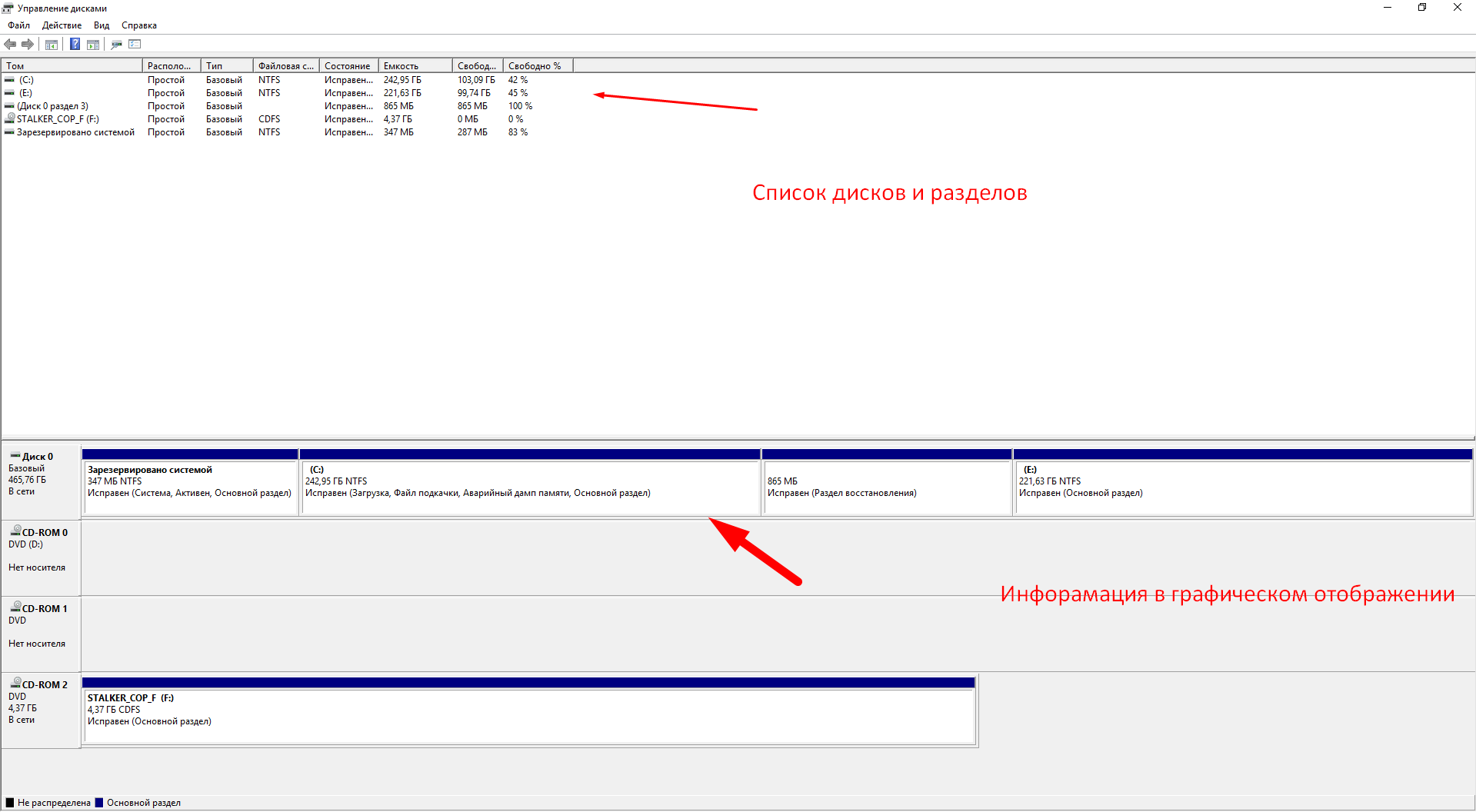Click the 99,74 ГБ free space cell

point(474,93)
